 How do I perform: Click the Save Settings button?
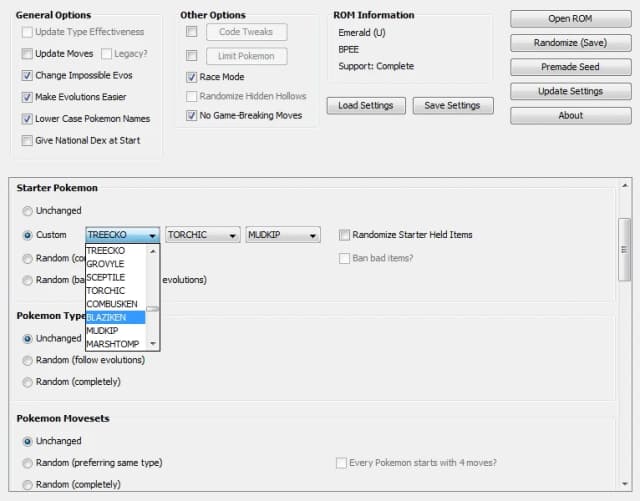pyautogui.click(x=453, y=105)
